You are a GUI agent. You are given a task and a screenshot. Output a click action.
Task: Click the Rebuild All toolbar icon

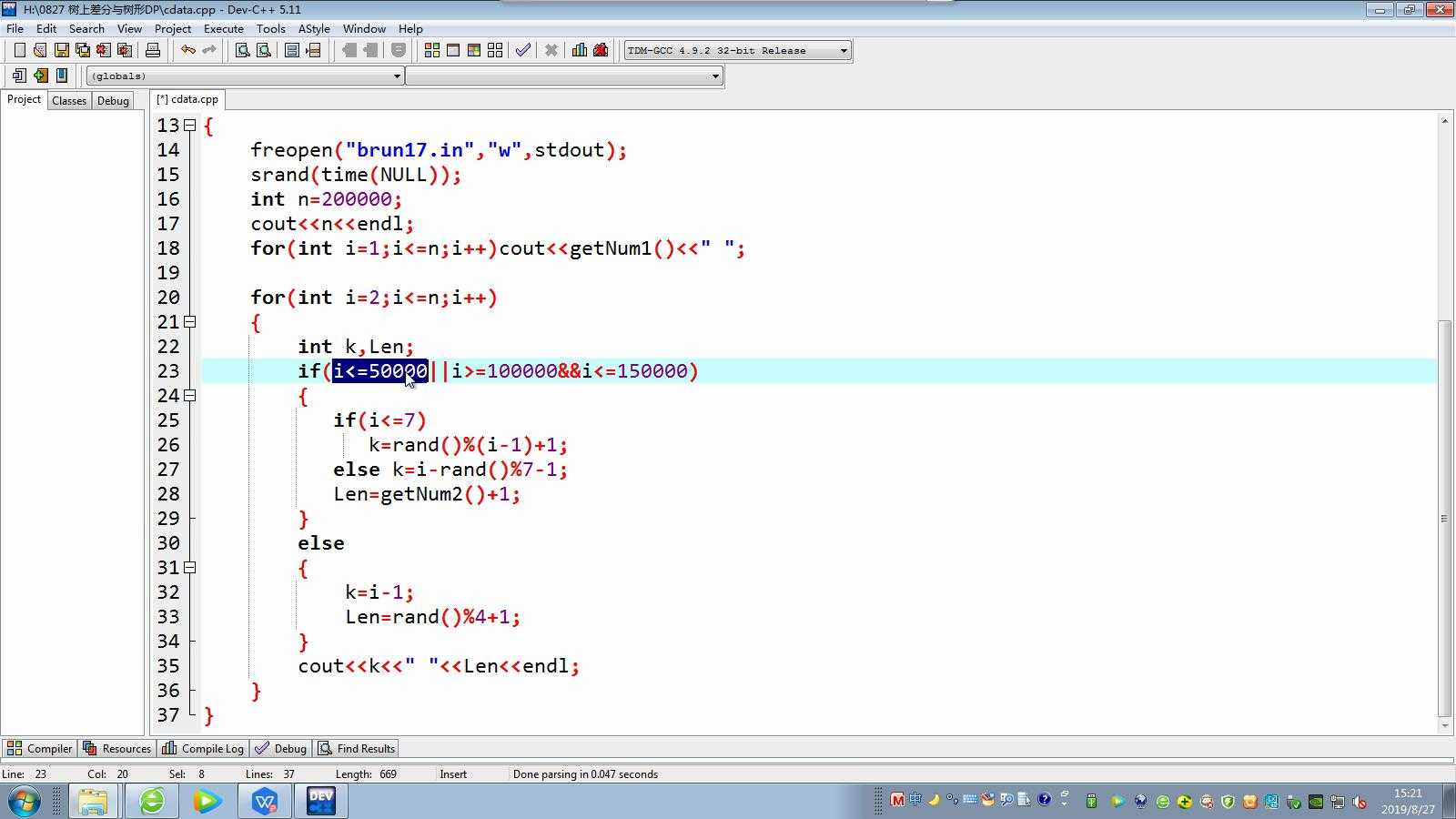coord(495,50)
